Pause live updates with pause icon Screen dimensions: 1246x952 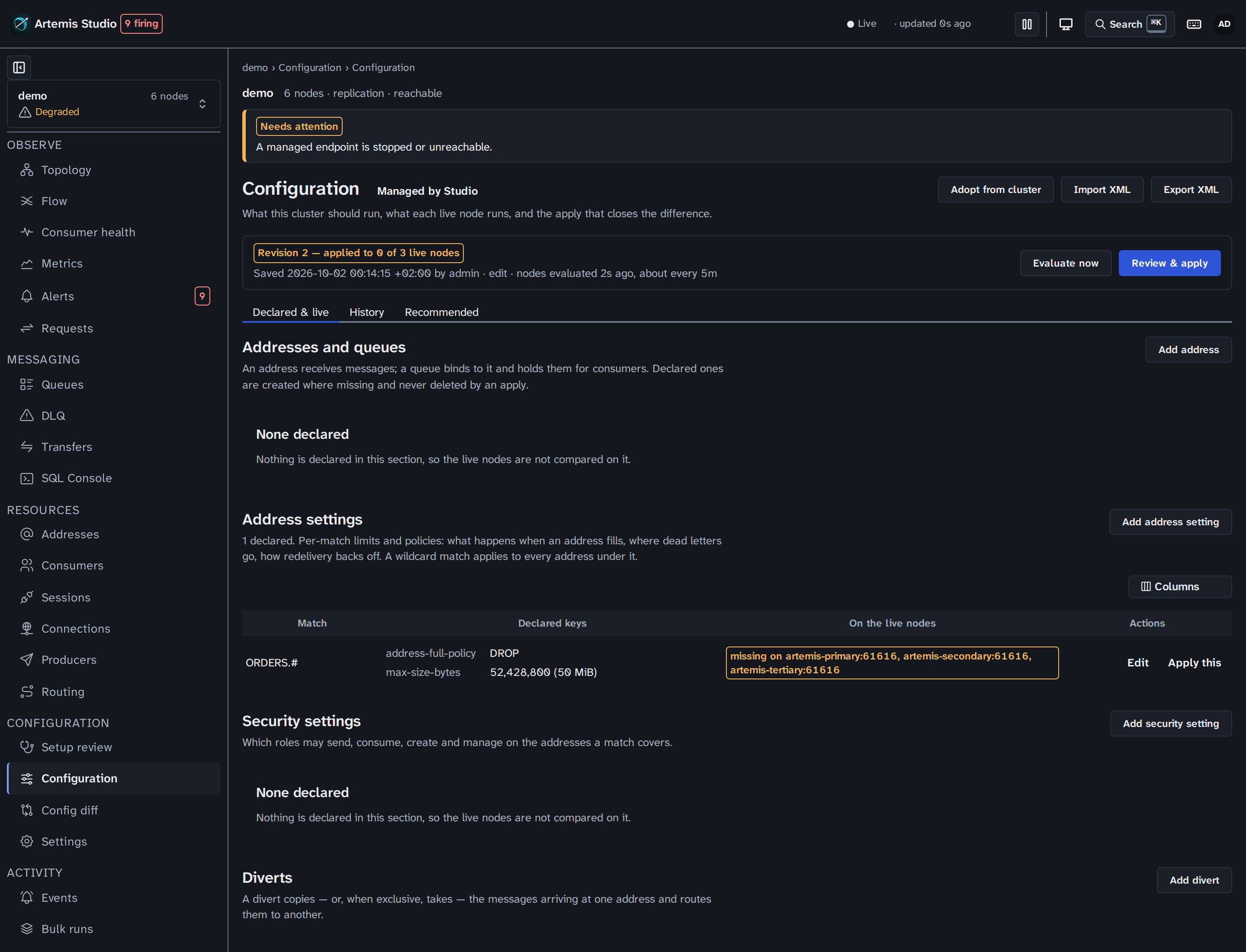click(x=1026, y=24)
